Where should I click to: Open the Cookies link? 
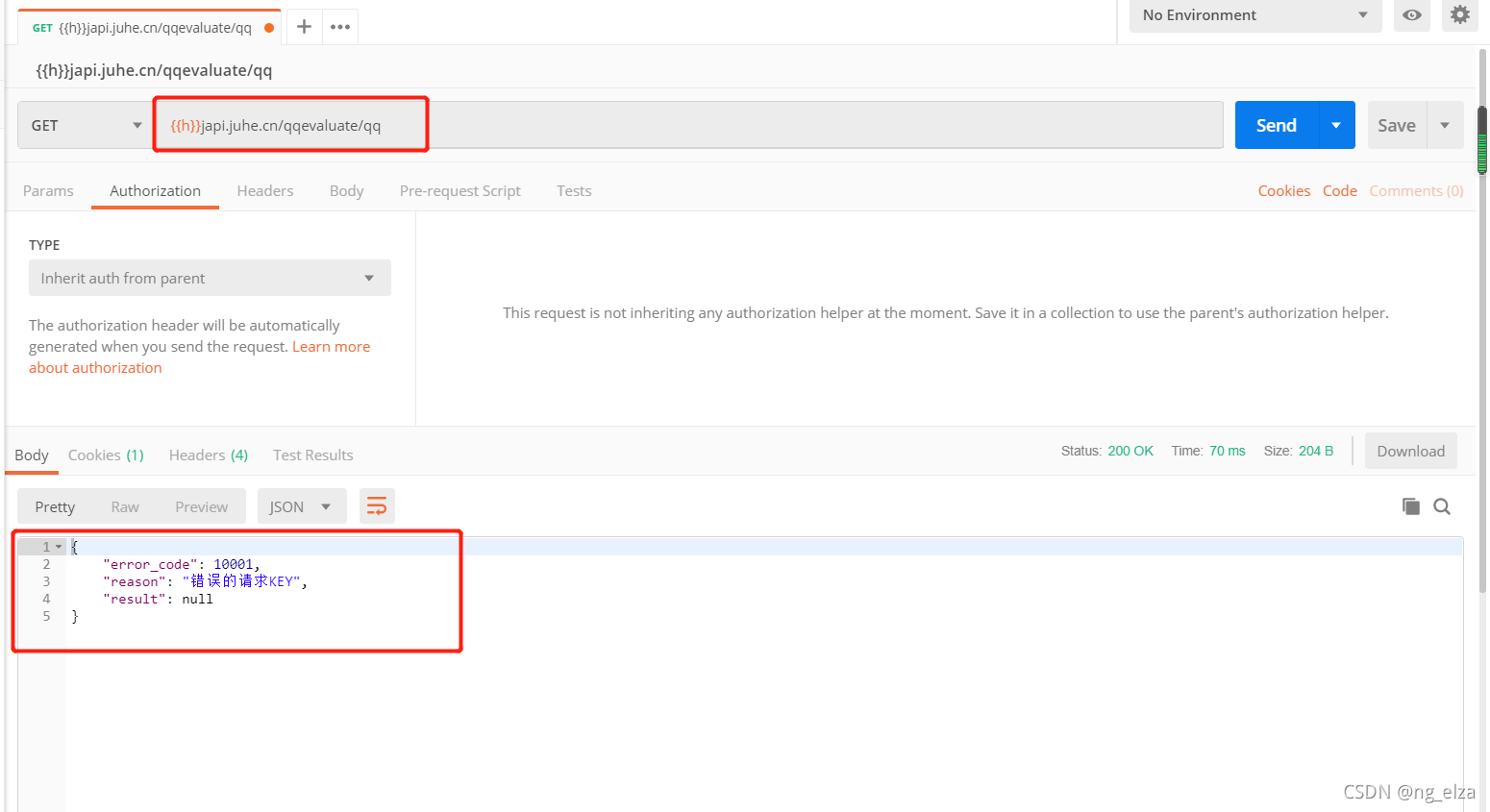(1284, 190)
